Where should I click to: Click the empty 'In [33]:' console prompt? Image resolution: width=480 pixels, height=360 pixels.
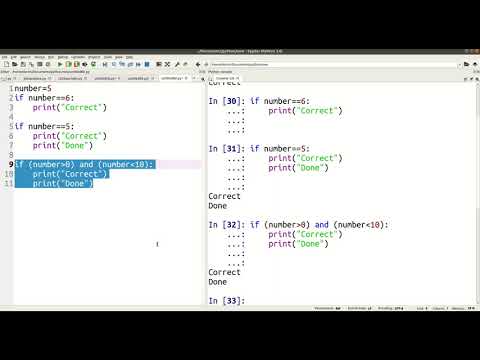pos(227,301)
